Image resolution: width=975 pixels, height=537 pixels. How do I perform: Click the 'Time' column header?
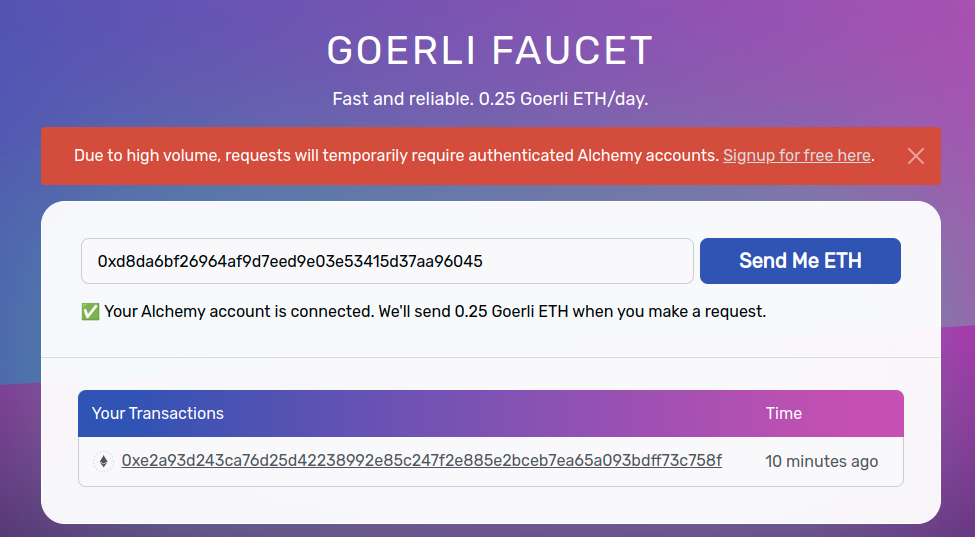pos(783,413)
